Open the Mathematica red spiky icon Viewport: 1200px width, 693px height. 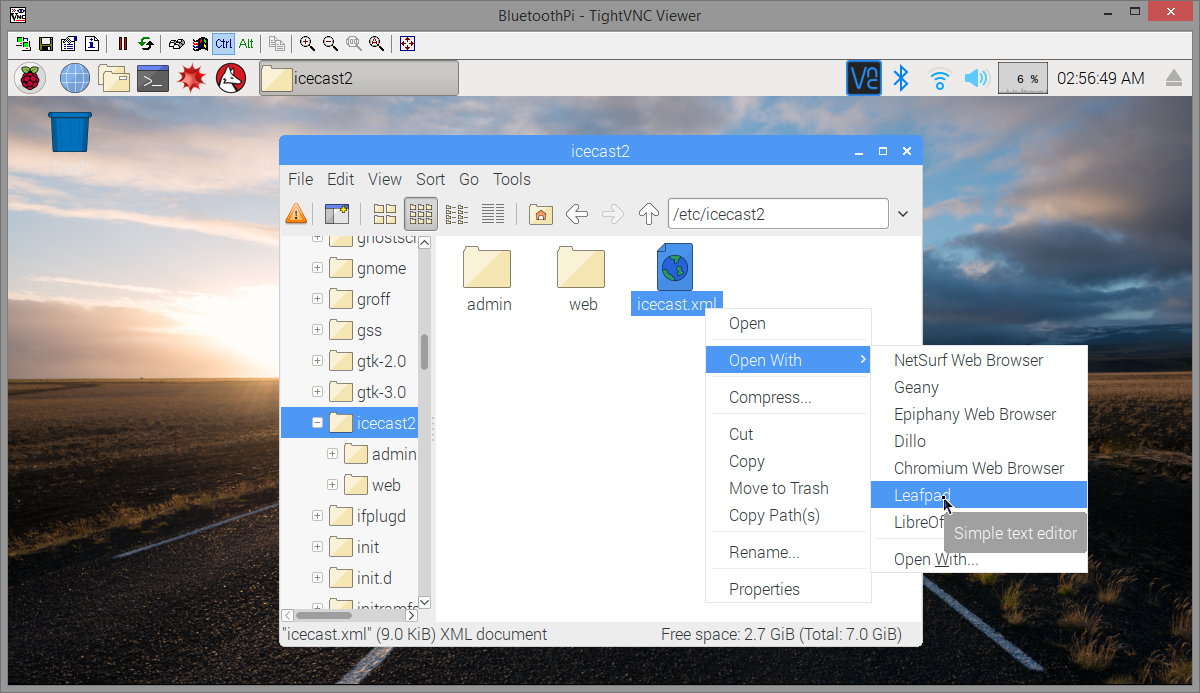192,78
